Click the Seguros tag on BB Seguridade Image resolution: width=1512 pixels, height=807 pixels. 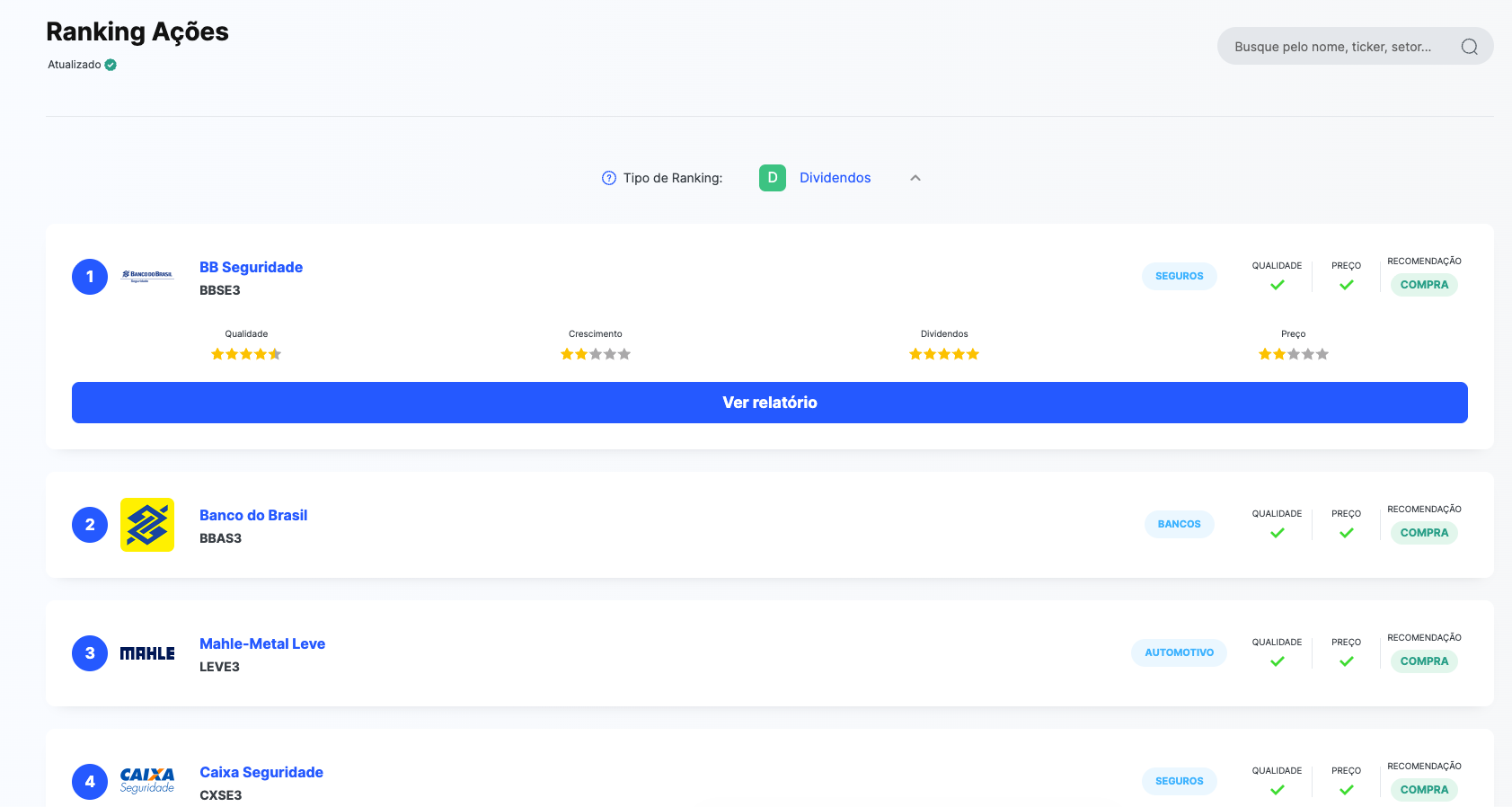(x=1180, y=276)
